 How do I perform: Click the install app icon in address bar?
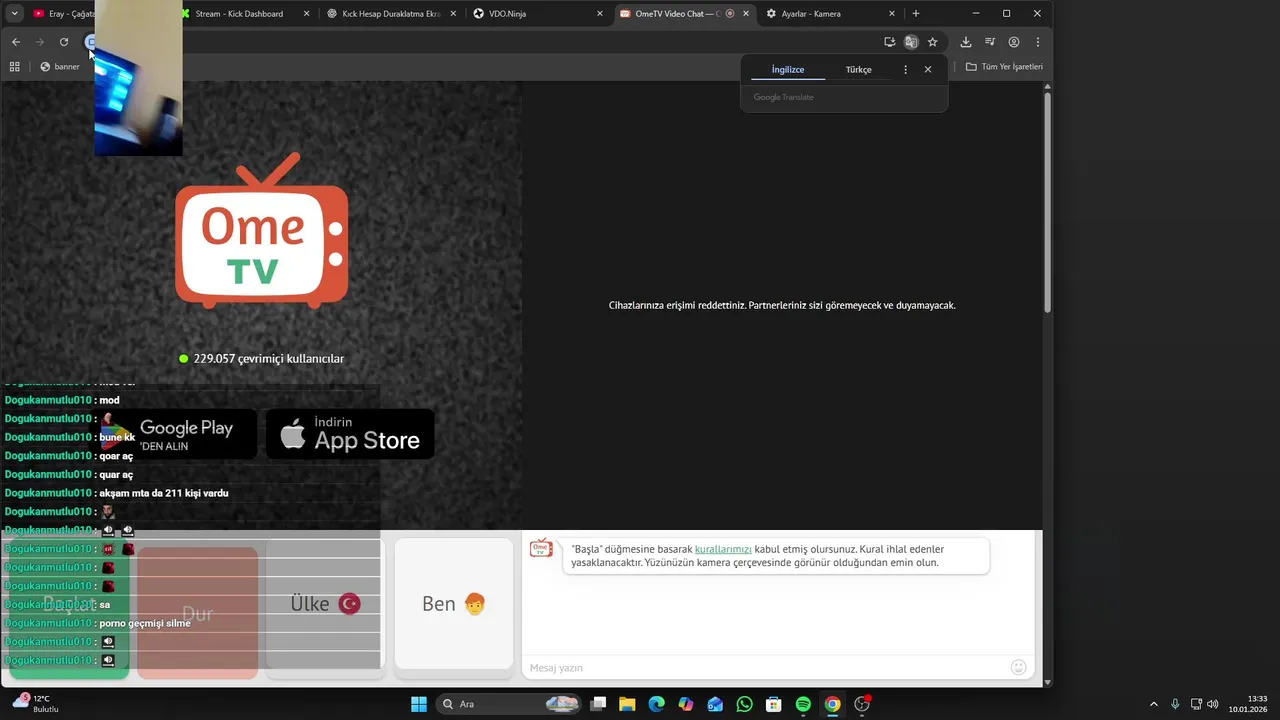pyautogui.click(x=889, y=42)
